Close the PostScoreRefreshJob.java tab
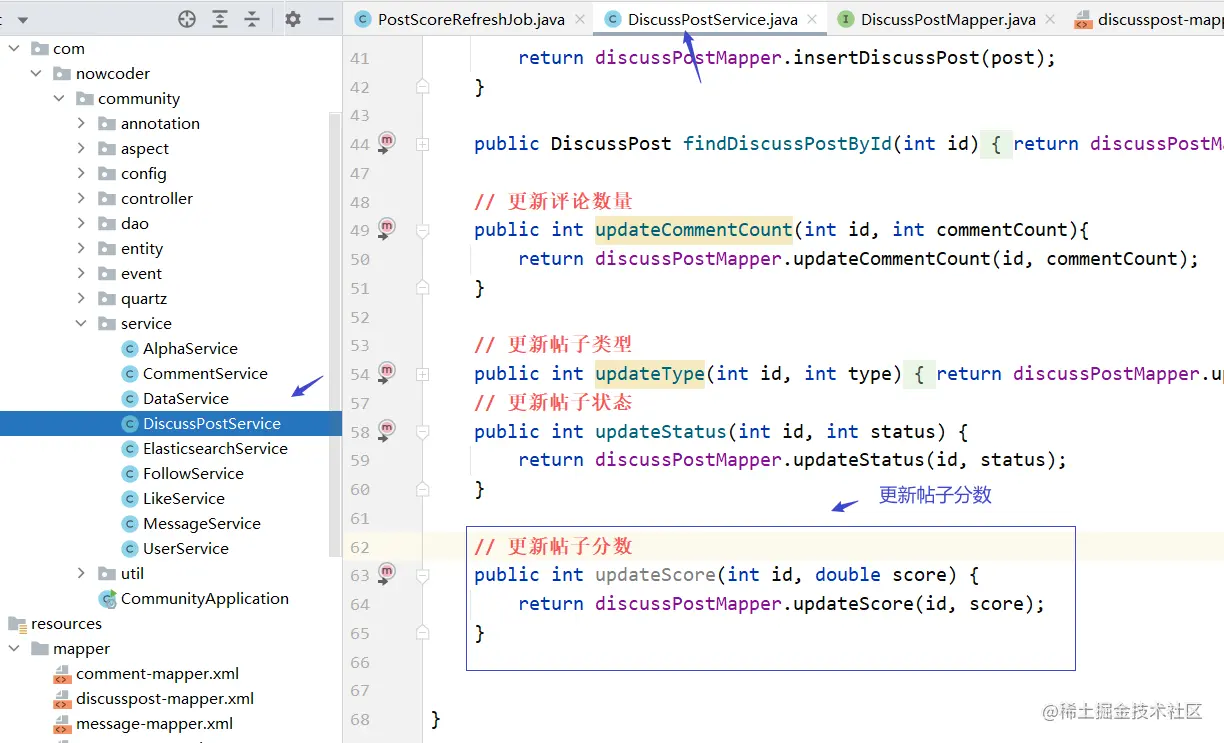The image size is (1224, 743). [x=579, y=19]
